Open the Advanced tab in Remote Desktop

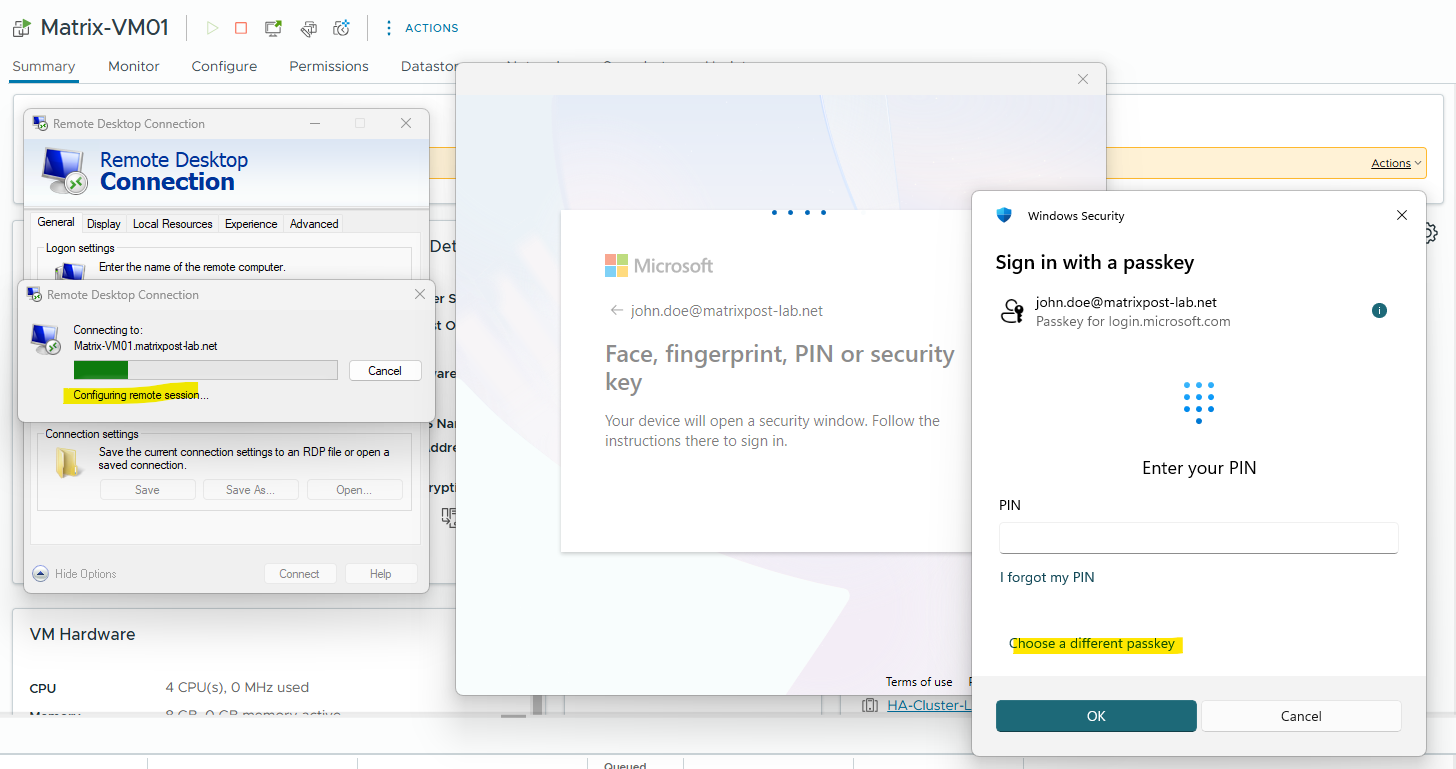[x=314, y=224]
